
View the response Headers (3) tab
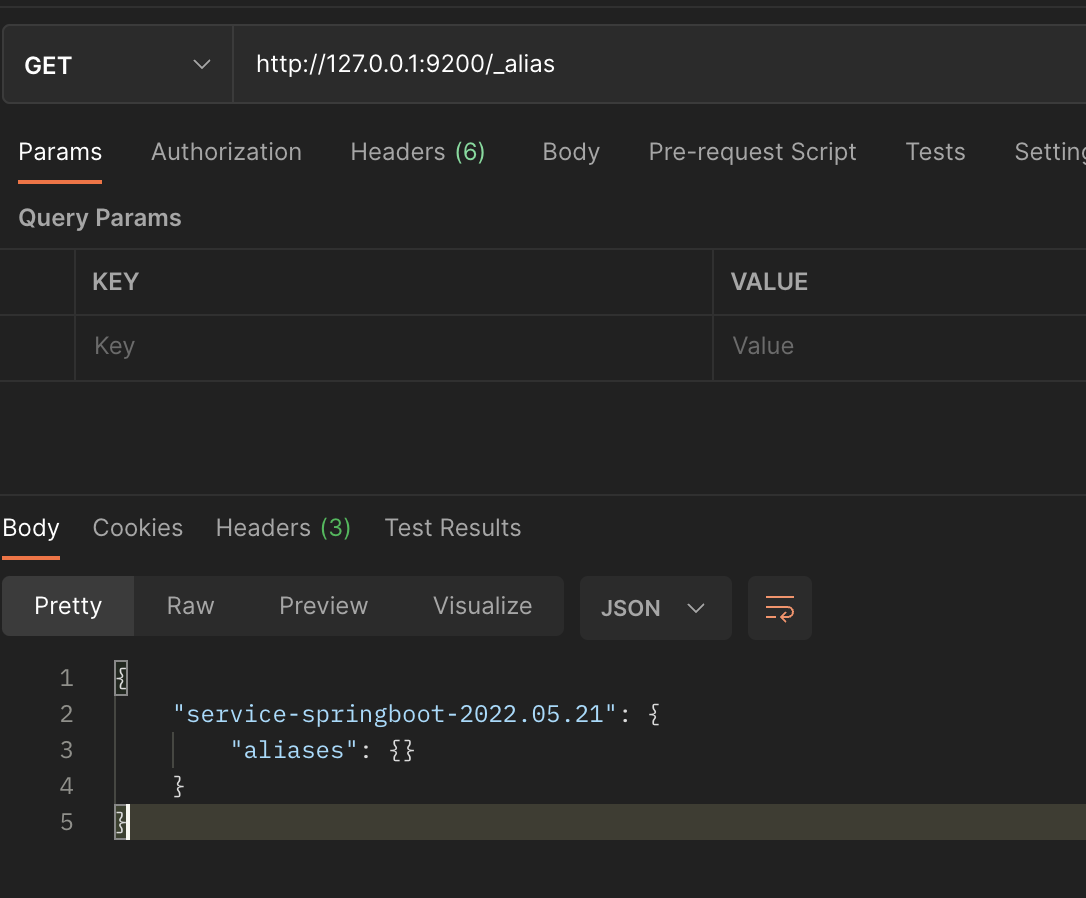(283, 528)
